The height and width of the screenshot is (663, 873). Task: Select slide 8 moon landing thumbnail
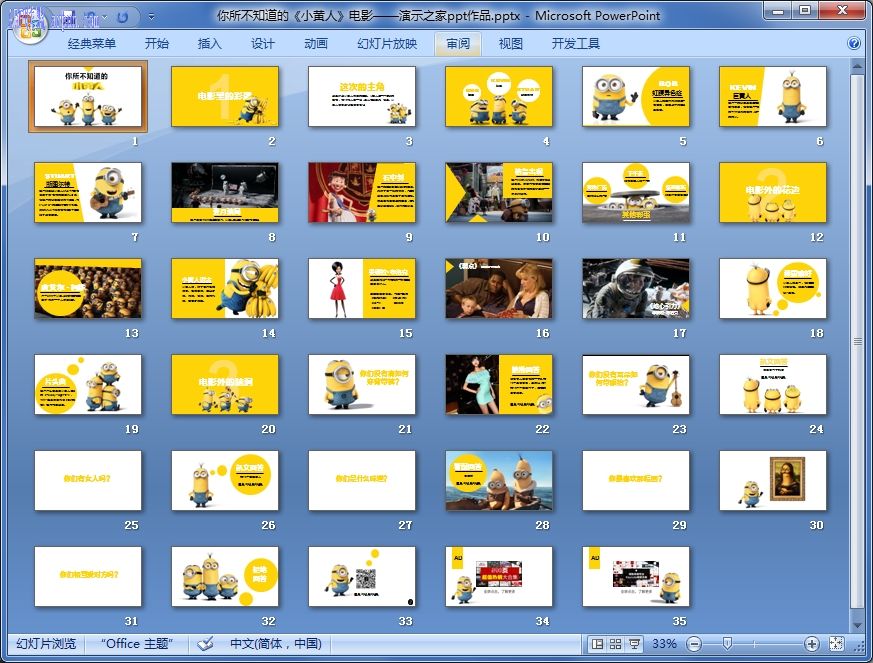[x=225, y=193]
